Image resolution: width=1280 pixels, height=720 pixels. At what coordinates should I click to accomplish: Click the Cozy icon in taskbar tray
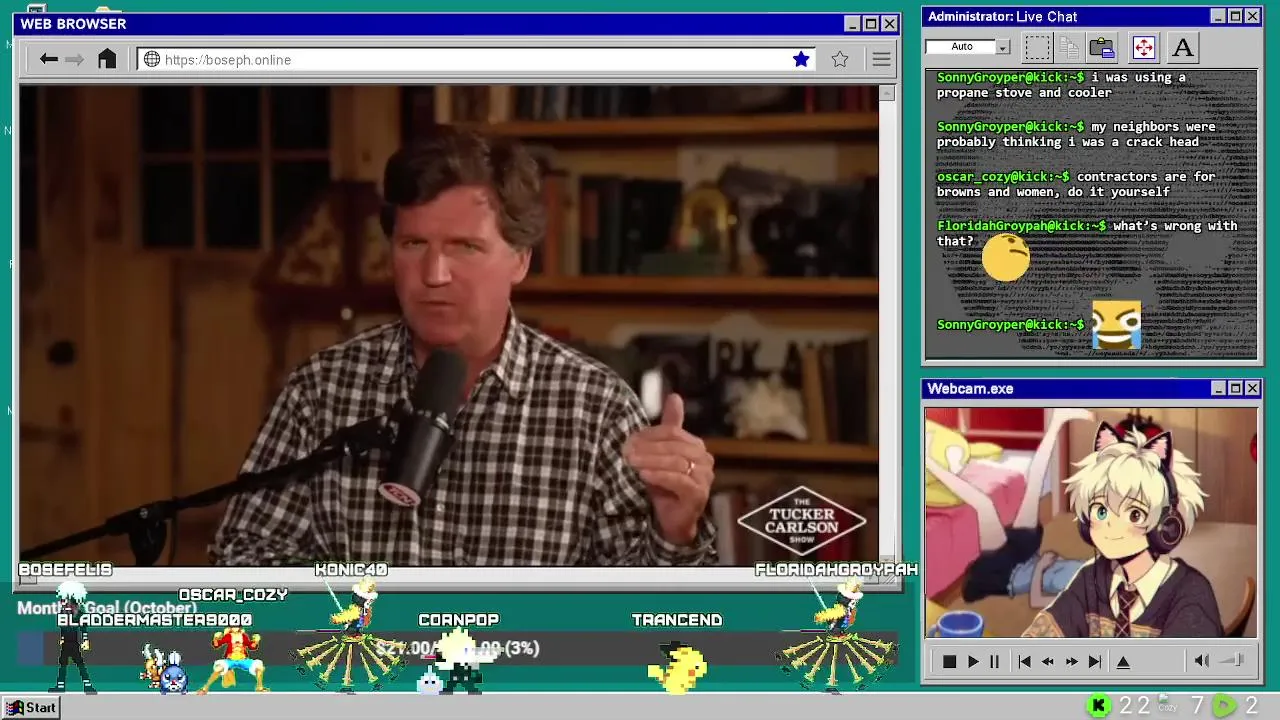[1167, 705]
